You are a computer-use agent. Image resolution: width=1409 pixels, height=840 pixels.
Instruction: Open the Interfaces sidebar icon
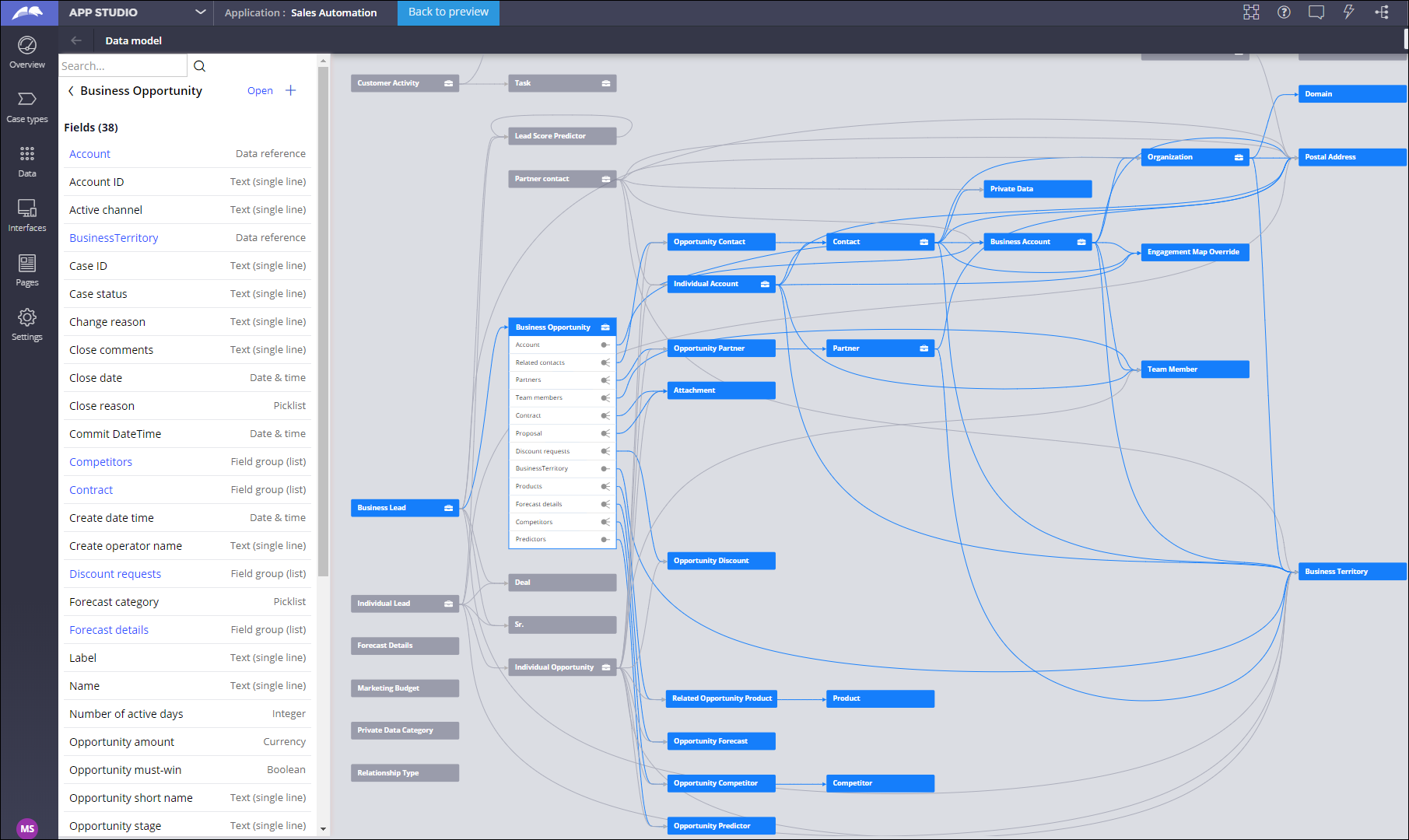tap(27, 215)
